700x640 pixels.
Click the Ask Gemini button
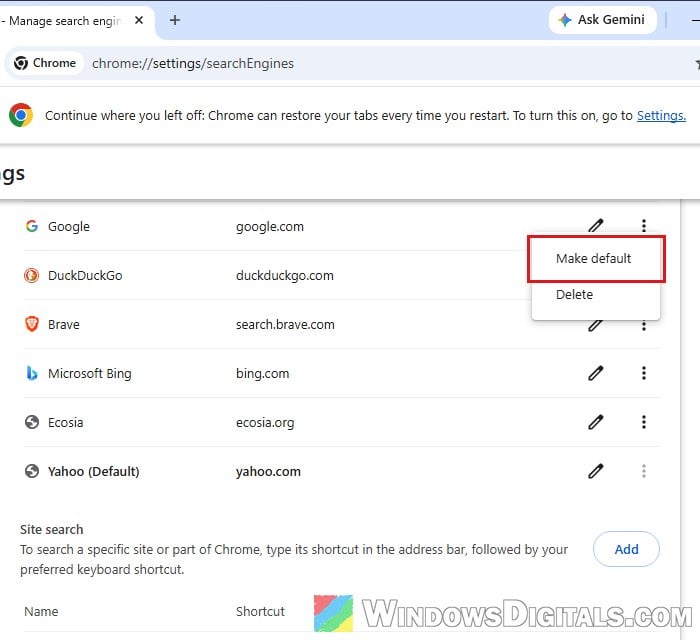[602, 20]
